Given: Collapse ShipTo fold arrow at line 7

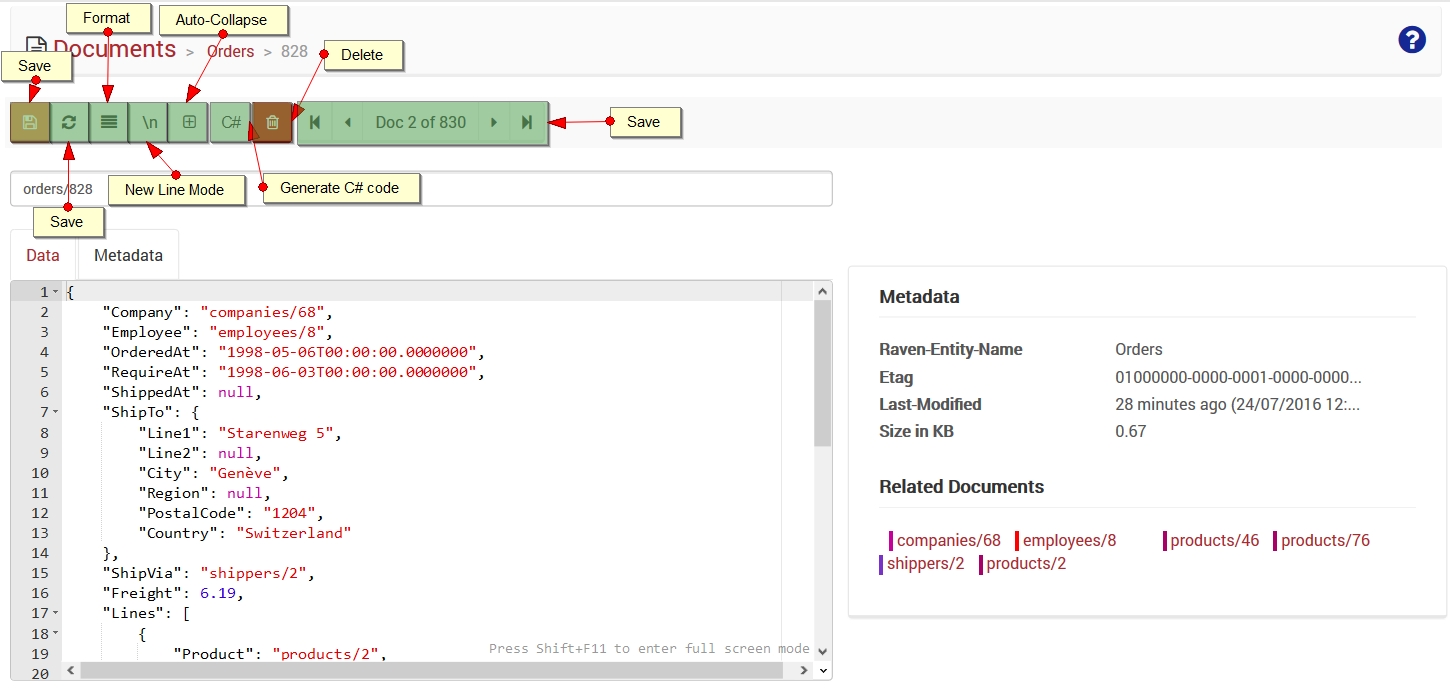Looking at the screenshot, I should pyautogui.click(x=55, y=412).
